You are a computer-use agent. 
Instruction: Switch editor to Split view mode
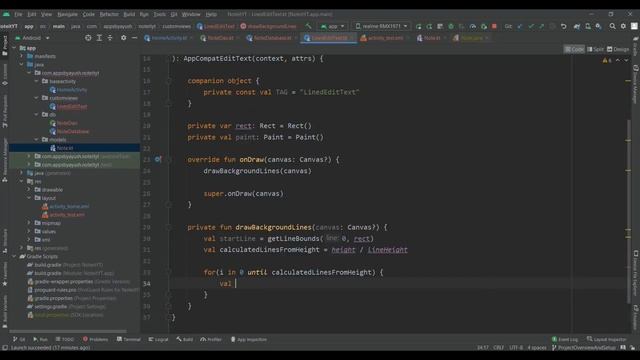point(596,49)
